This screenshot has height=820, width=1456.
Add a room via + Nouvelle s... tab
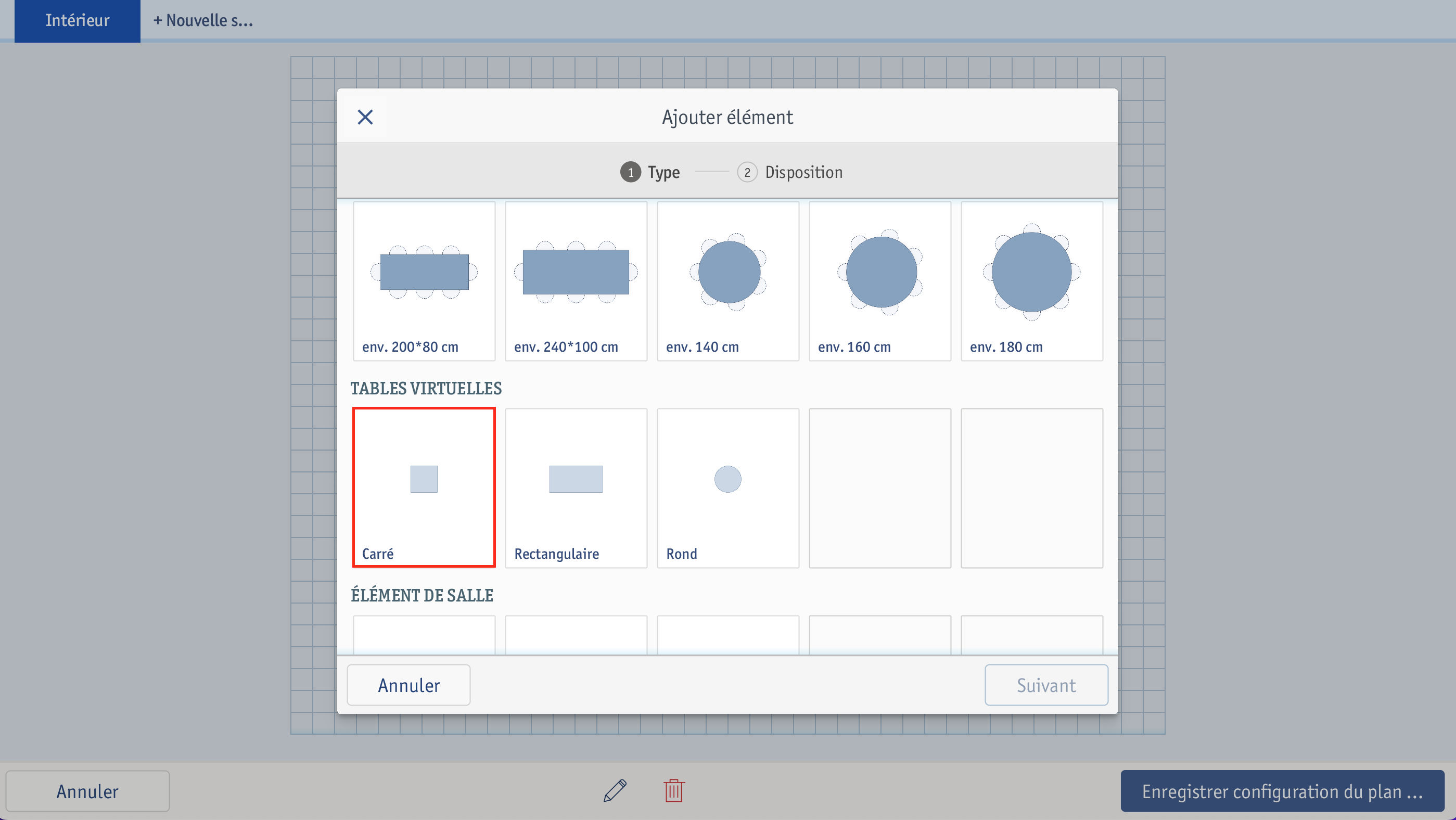[x=203, y=20]
